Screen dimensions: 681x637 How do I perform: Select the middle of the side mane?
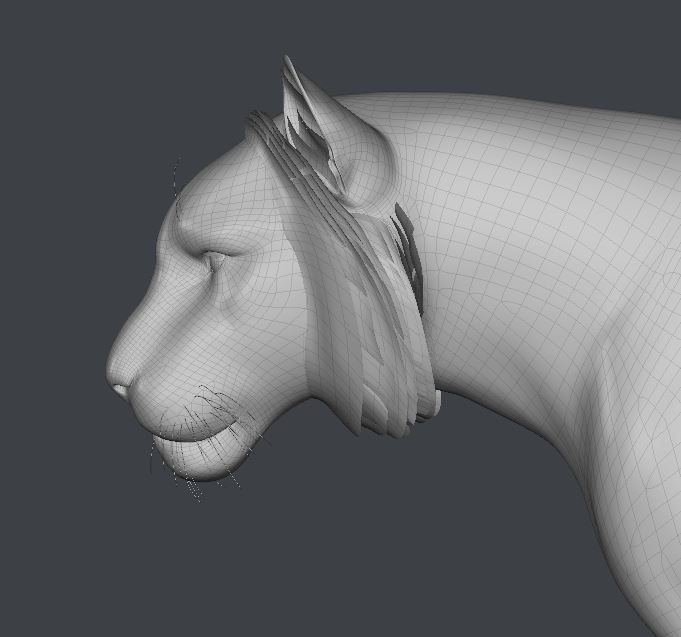[375, 320]
